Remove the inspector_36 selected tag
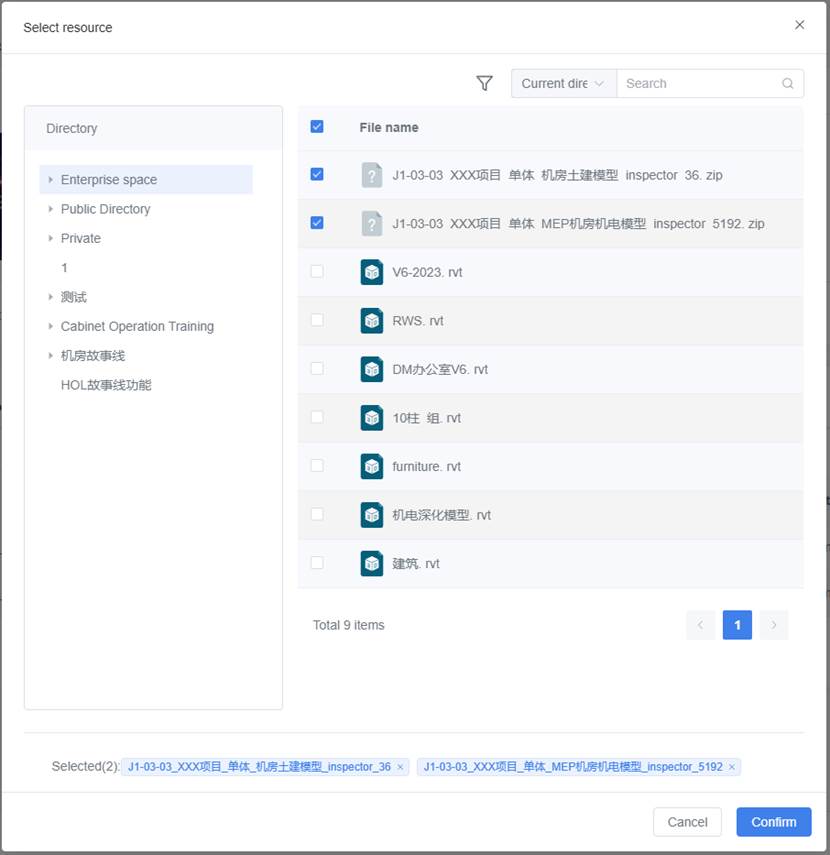The image size is (830, 855). (401, 767)
